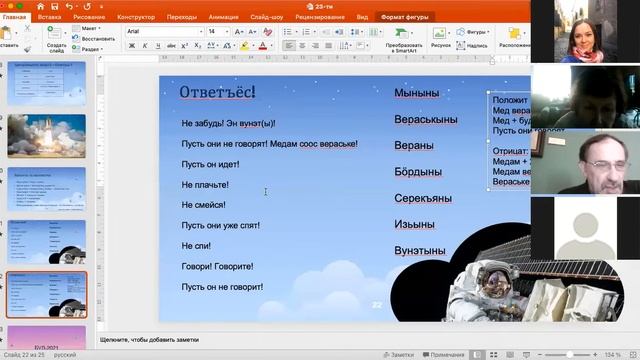The image size is (640, 360).
Task: Fit slide to window icon
Action: click(633, 355)
